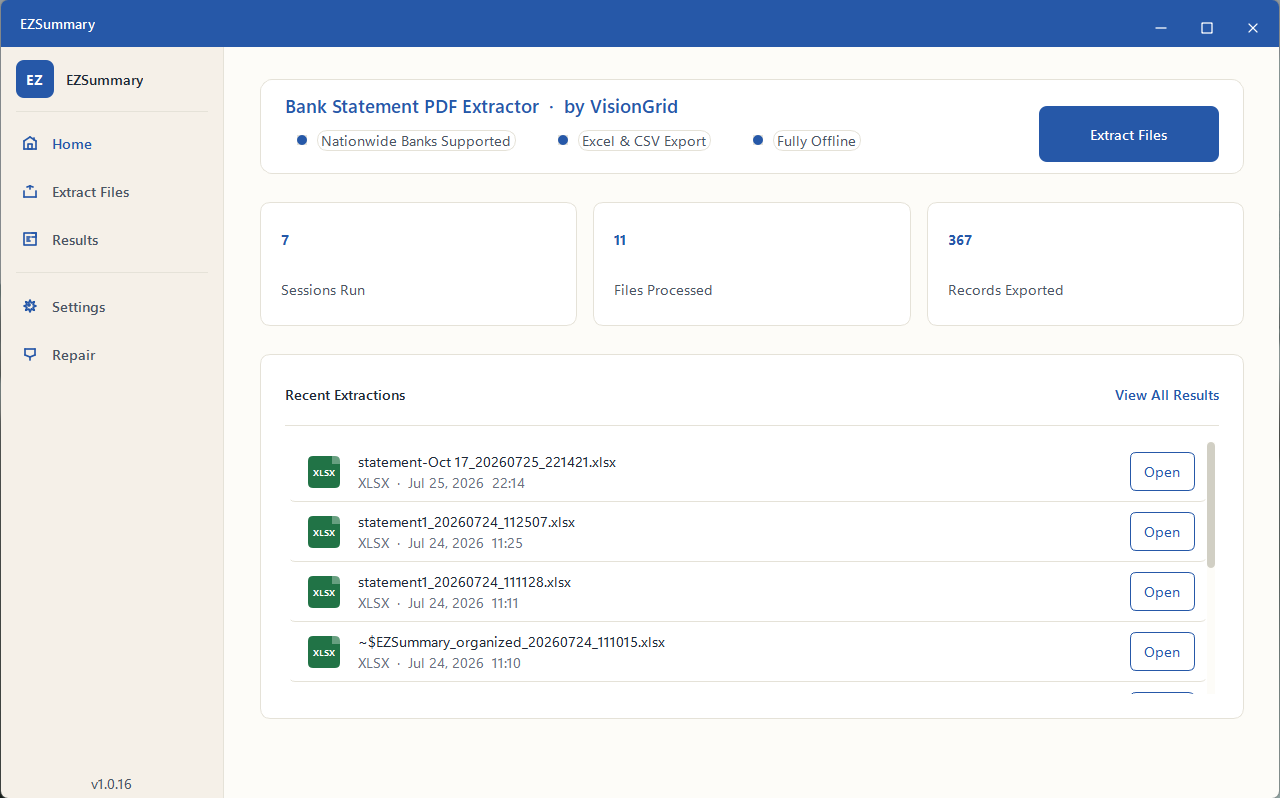Open statement1_20260724_112507.xlsx
Viewport: 1280px width, 798px height.
click(x=1162, y=532)
